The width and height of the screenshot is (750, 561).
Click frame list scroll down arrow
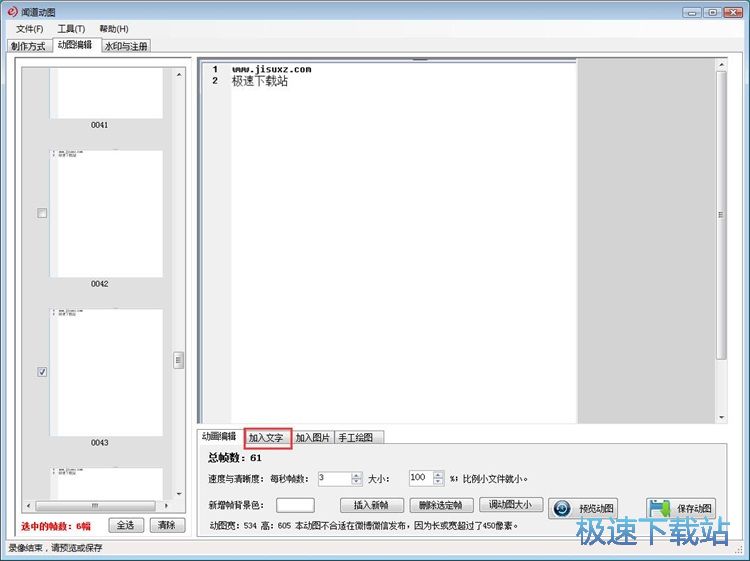click(179, 494)
